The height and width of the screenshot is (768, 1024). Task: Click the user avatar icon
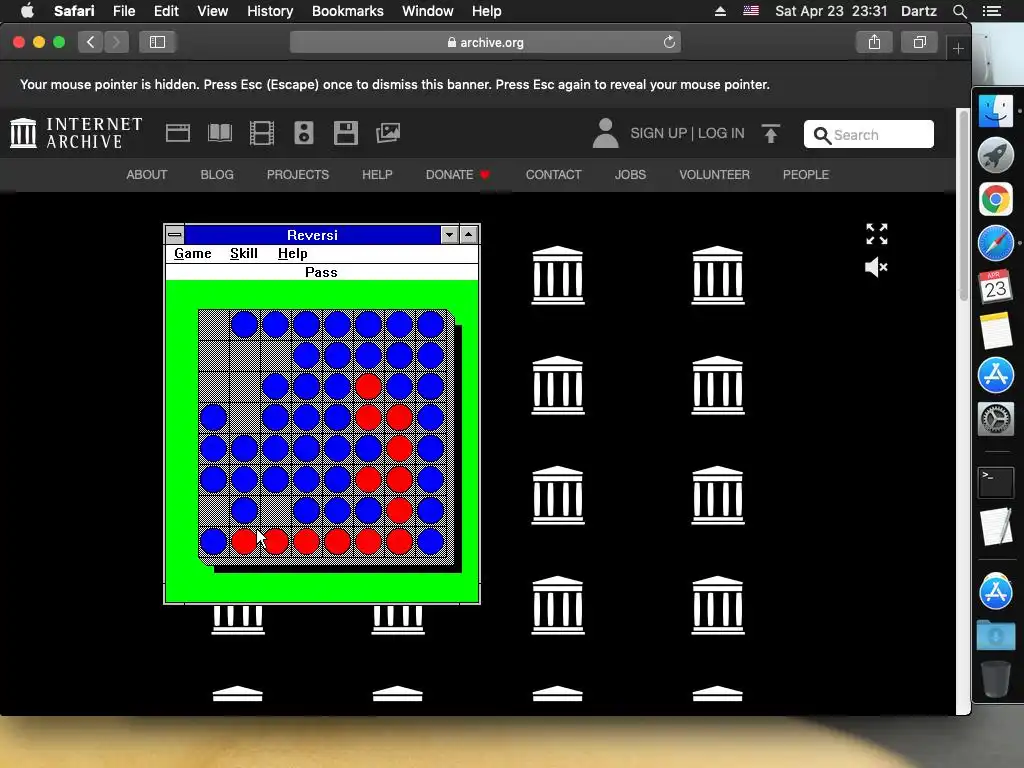click(x=605, y=133)
